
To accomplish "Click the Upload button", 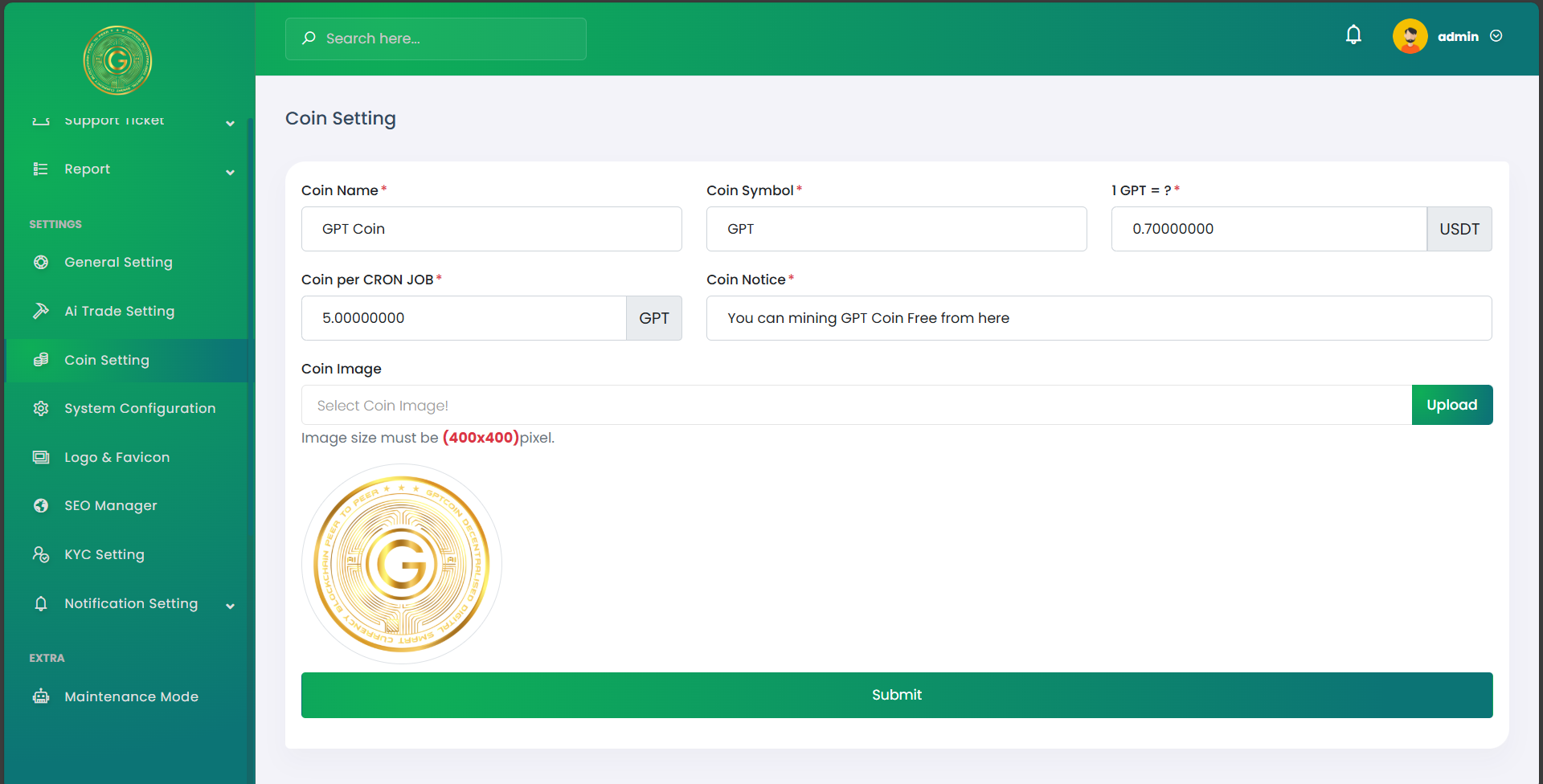I will pos(1452,405).
